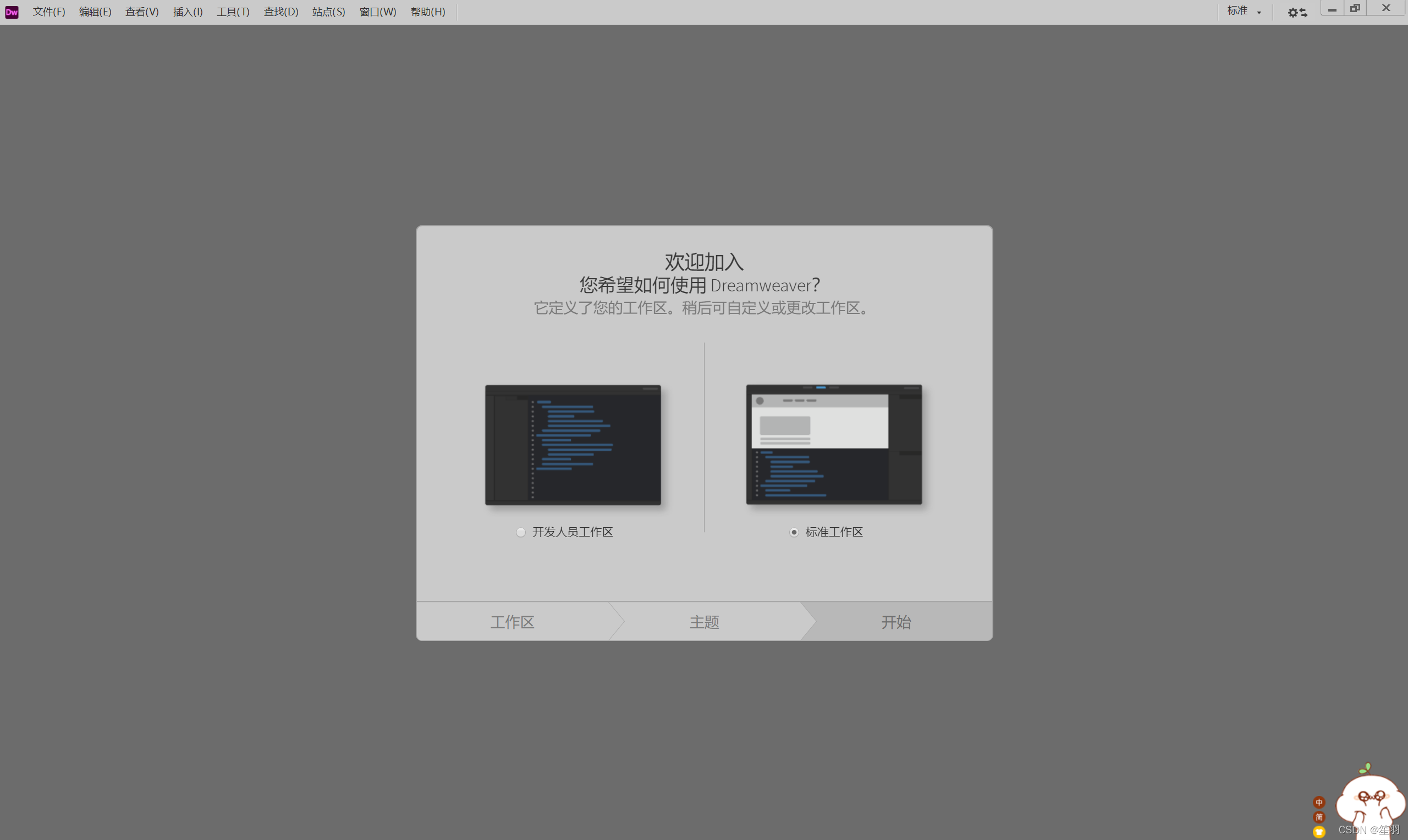The height and width of the screenshot is (840, 1408).
Task: Open the 插入(I) menu
Action: coord(188,12)
